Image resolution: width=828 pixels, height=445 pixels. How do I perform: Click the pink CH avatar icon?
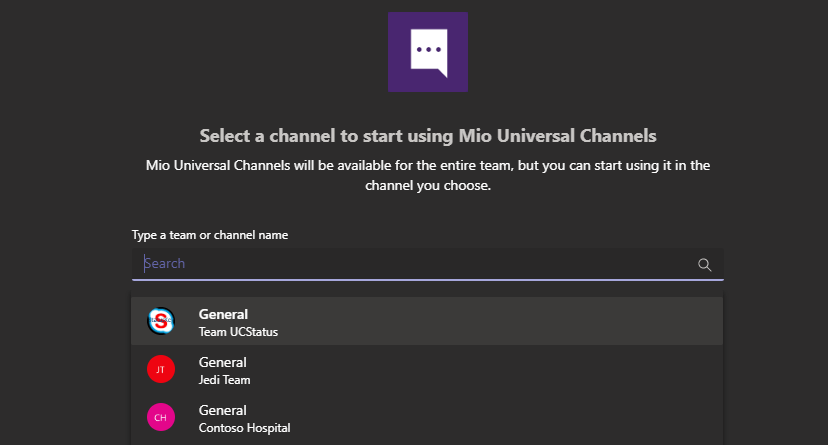tap(161, 417)
